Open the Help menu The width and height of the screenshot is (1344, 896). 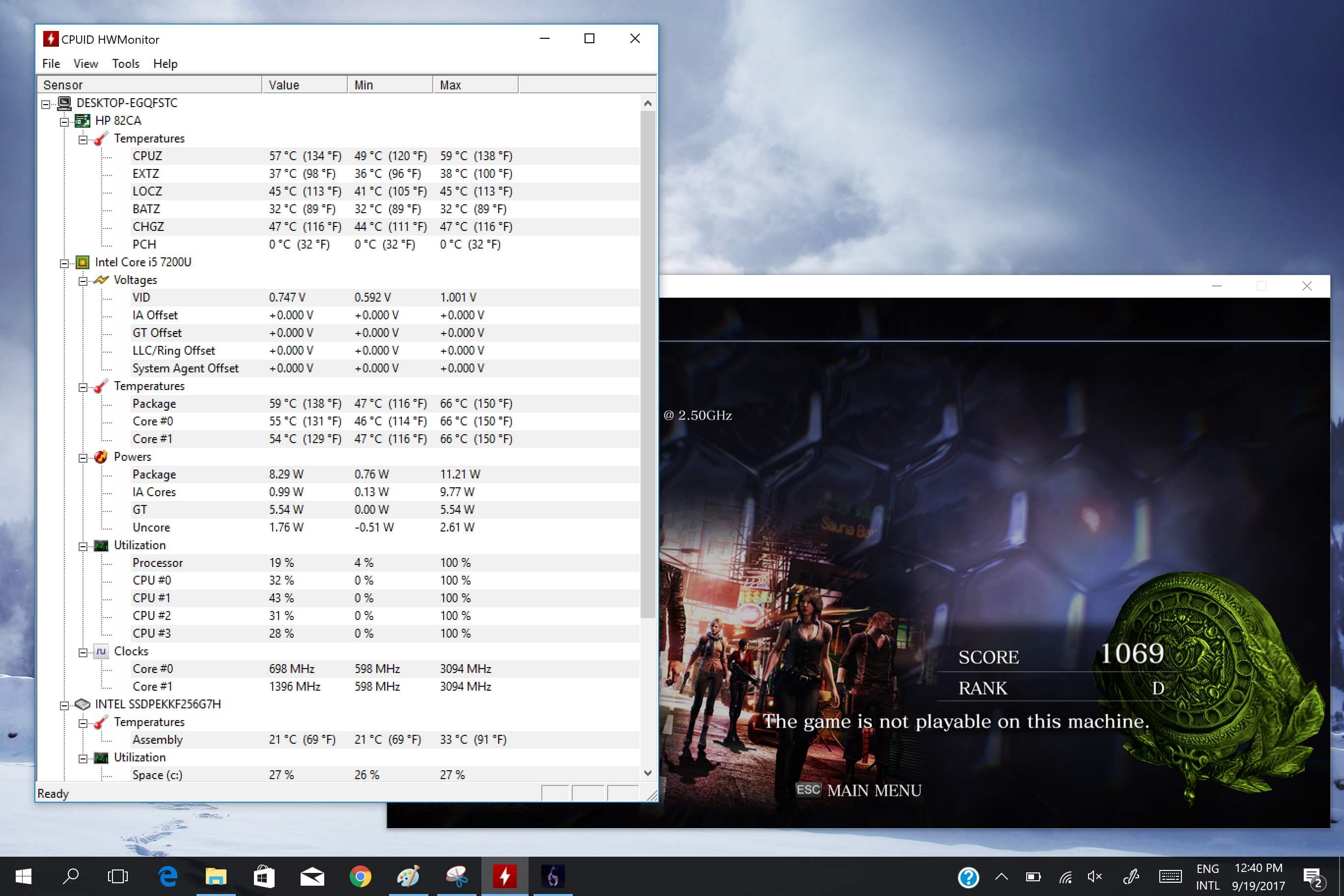click(x=165, y=63)
